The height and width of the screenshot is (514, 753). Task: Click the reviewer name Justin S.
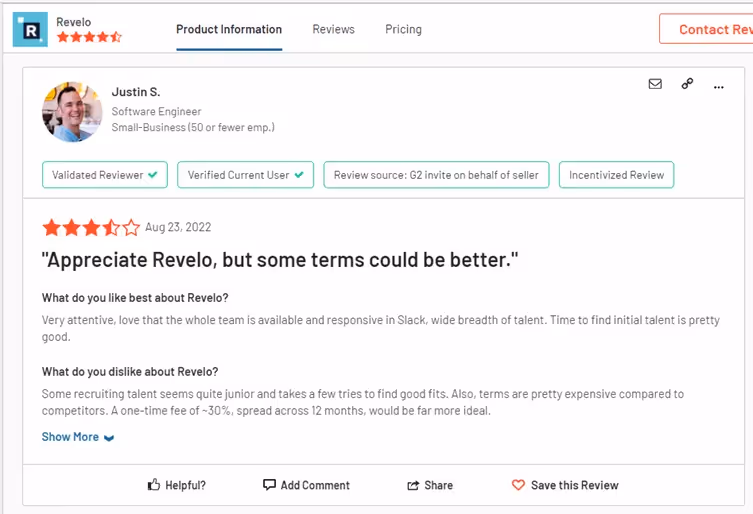click(x=136, y=92)
